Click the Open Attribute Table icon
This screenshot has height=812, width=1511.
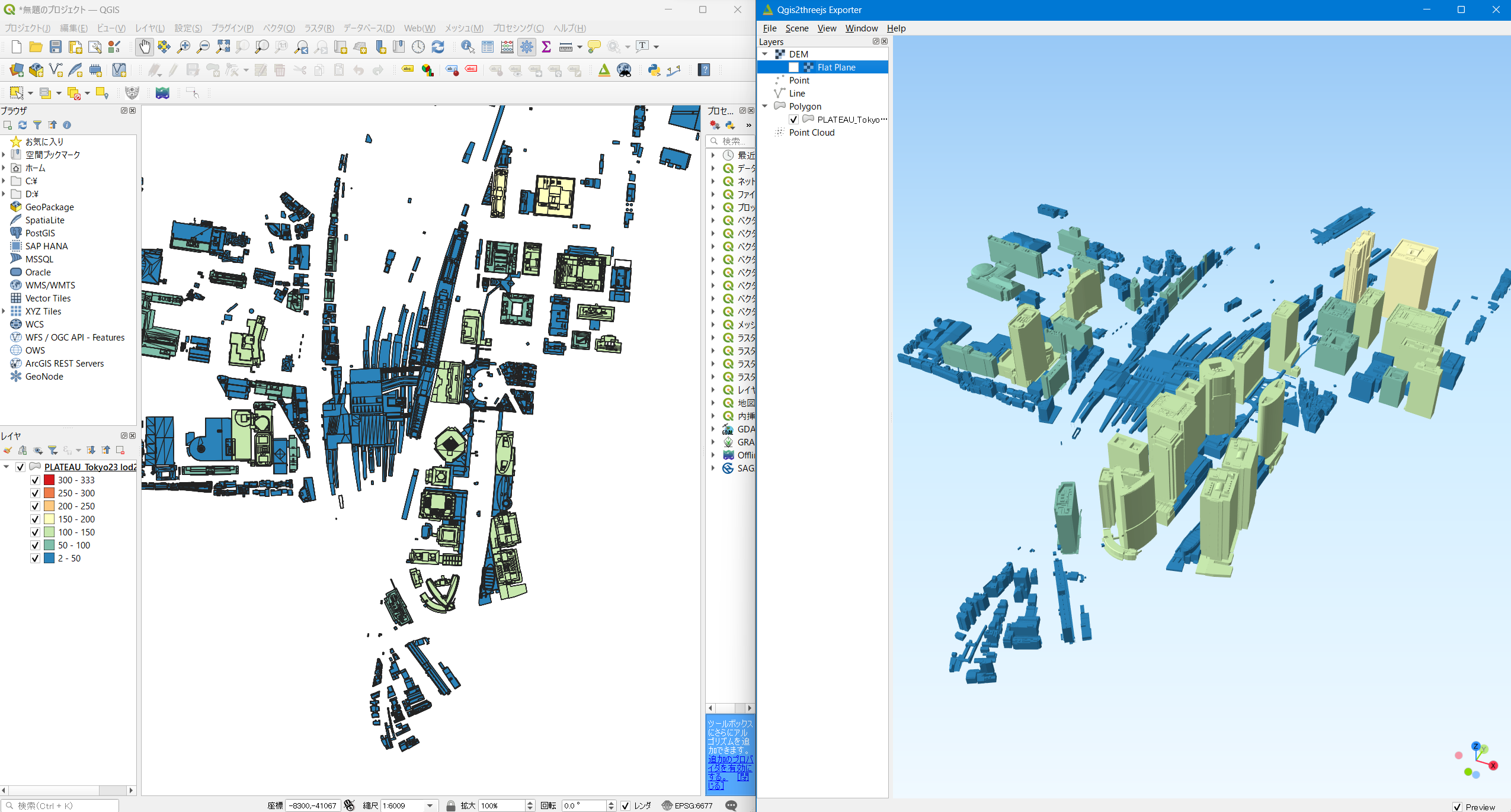click(x=488, y=47)
